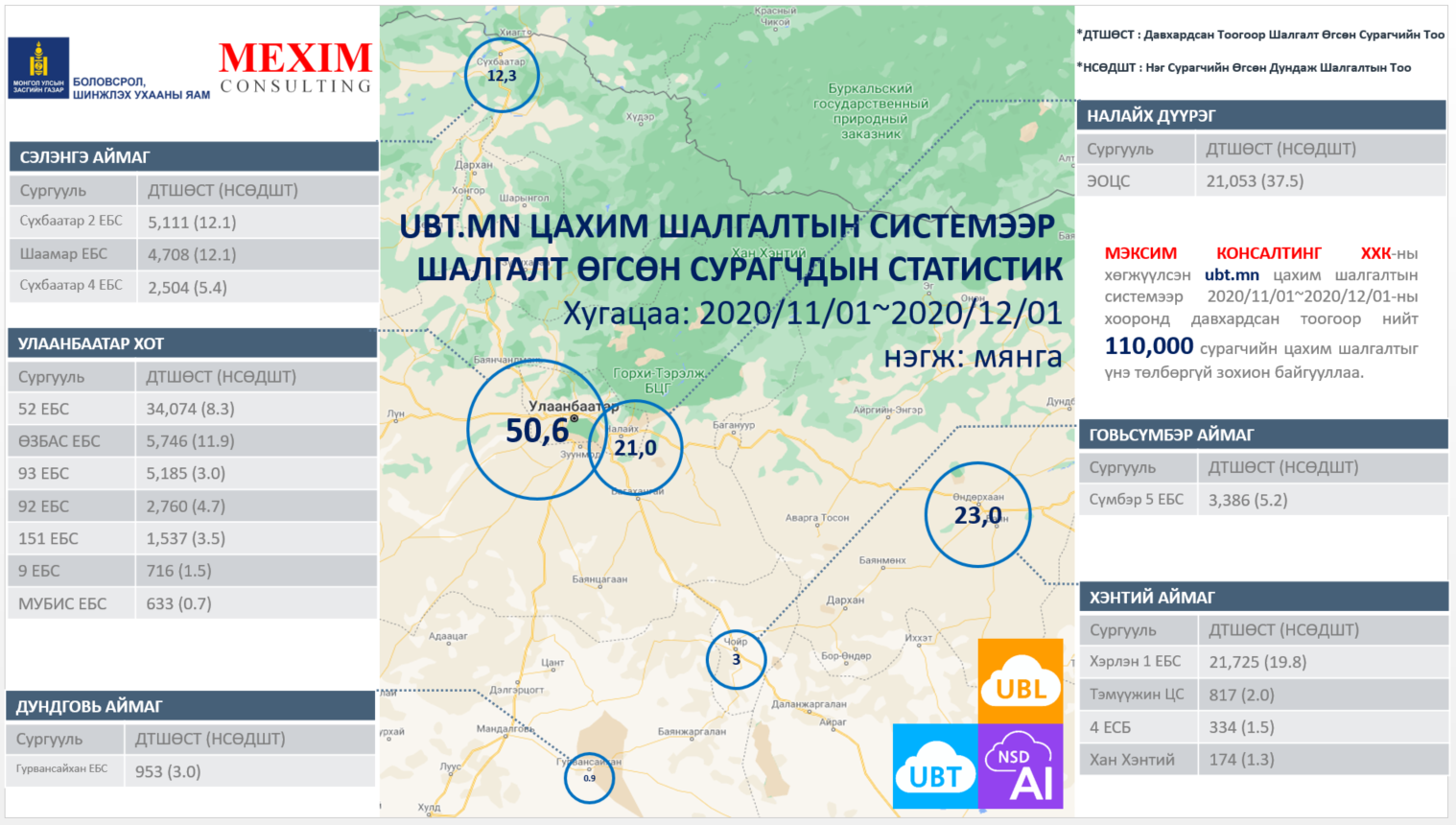Click the value 34,074 (8.3)
The height and width of the screenshot is (825, 1456).
[190, 409]
